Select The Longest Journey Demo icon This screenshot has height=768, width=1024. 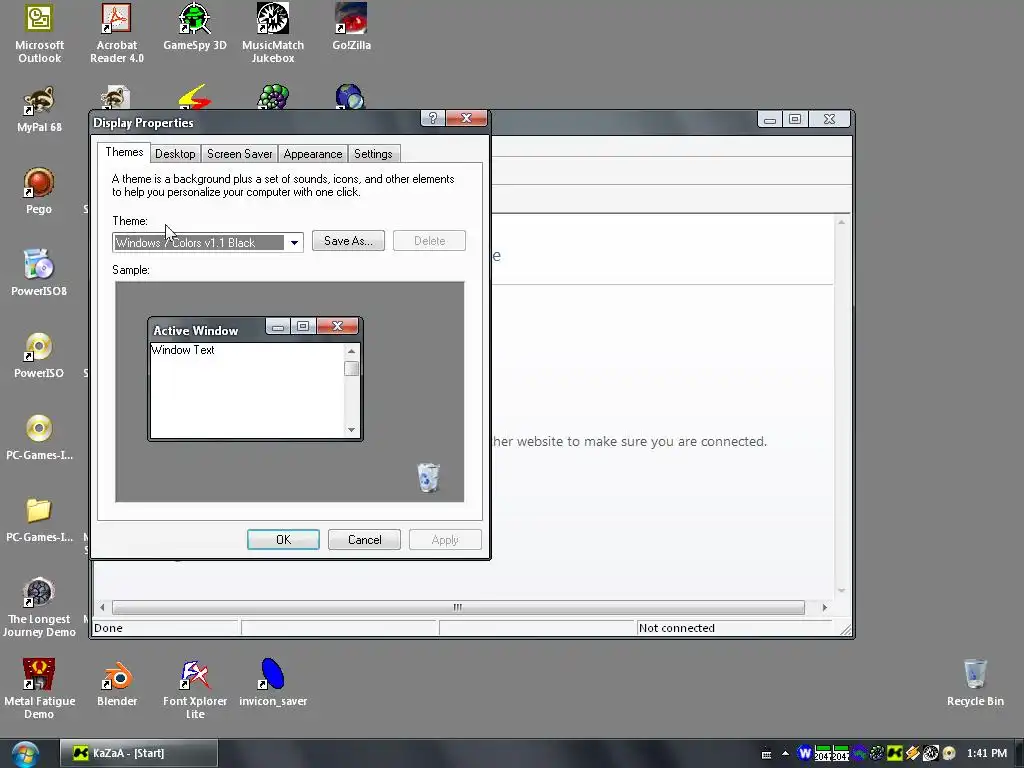click(39, 607)
